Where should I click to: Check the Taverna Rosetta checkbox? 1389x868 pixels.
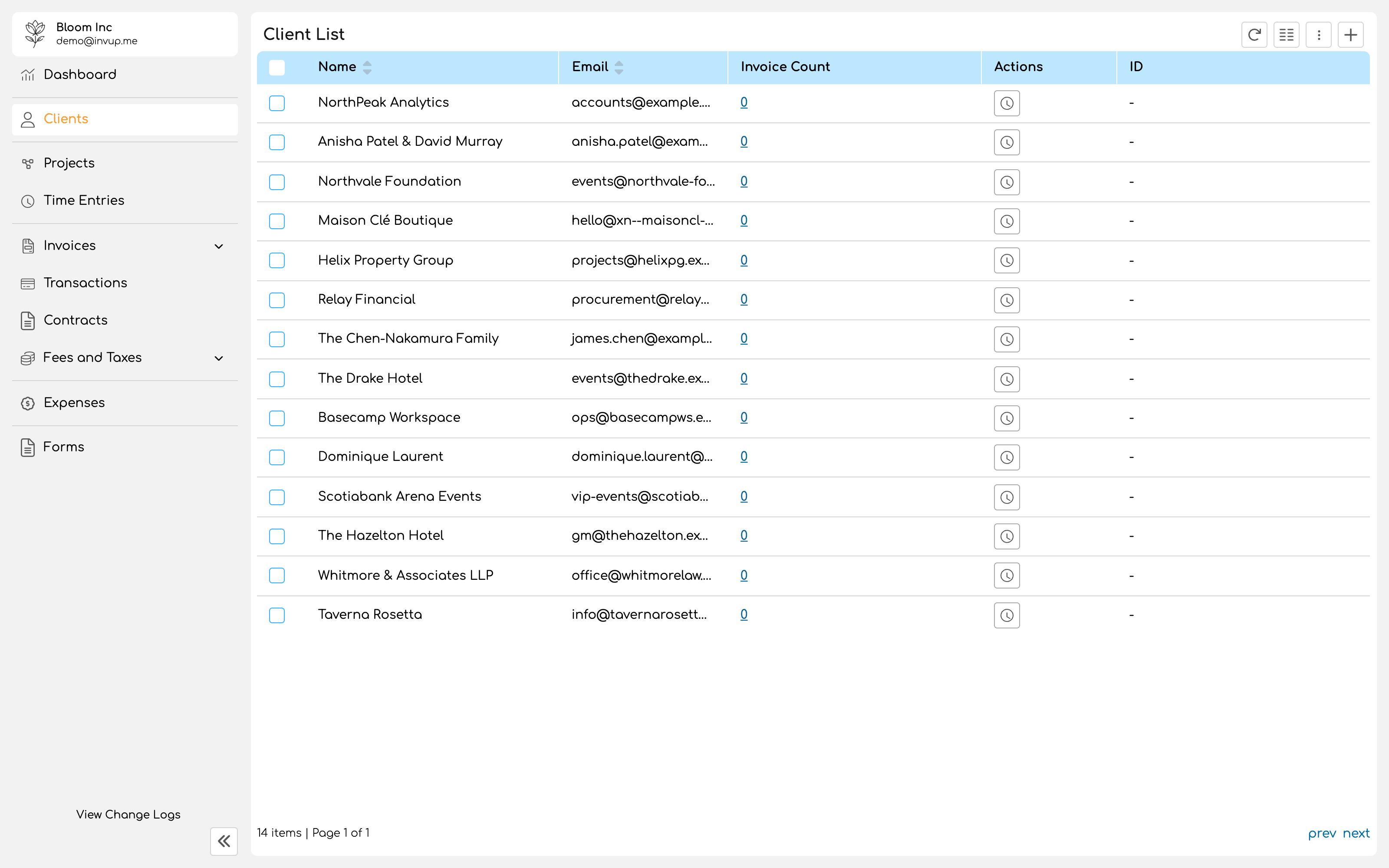[x=276, y=615]
